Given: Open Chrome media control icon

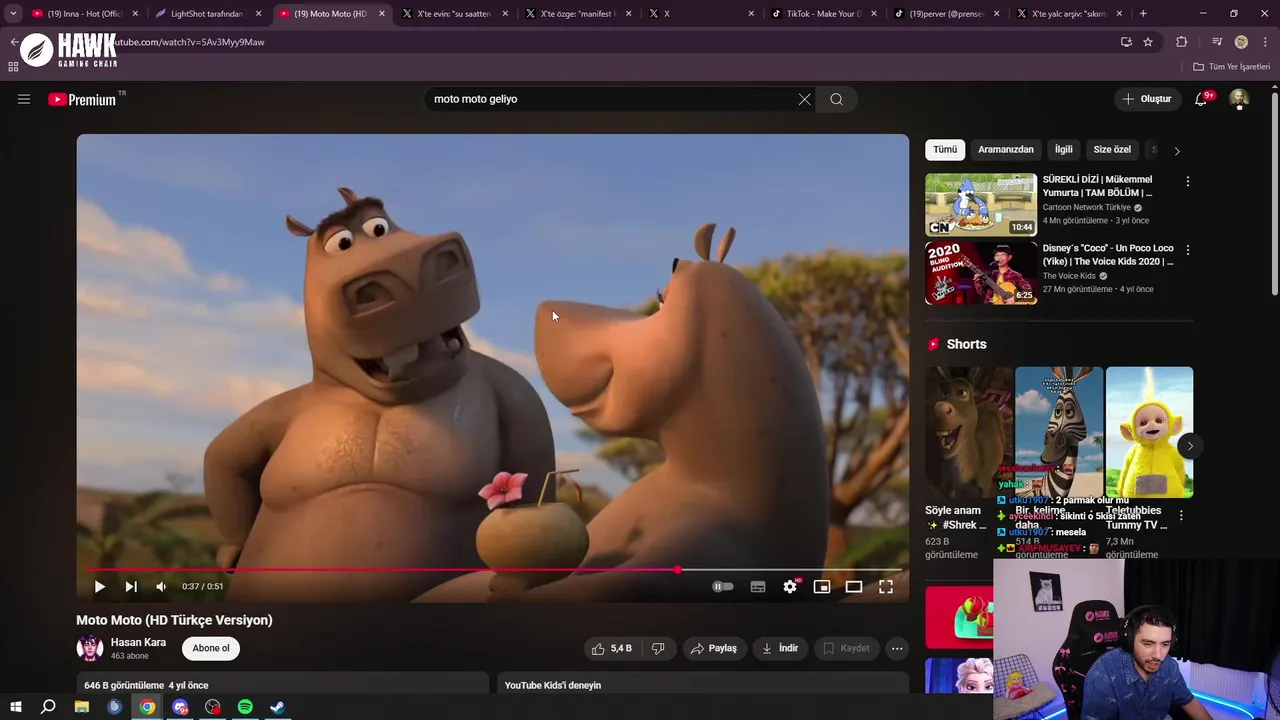Looking at the screenshot, I should [x=1217, y=42].
